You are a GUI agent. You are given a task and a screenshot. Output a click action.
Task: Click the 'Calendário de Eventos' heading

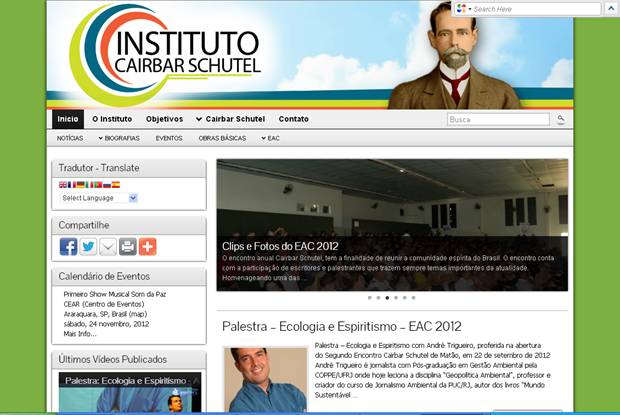tap(104, 276)
